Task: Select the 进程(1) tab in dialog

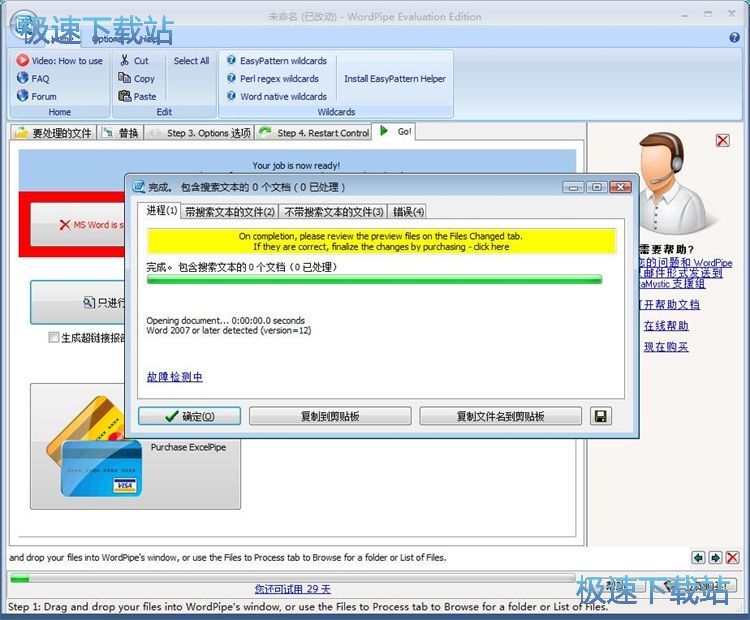Action: 159,210
